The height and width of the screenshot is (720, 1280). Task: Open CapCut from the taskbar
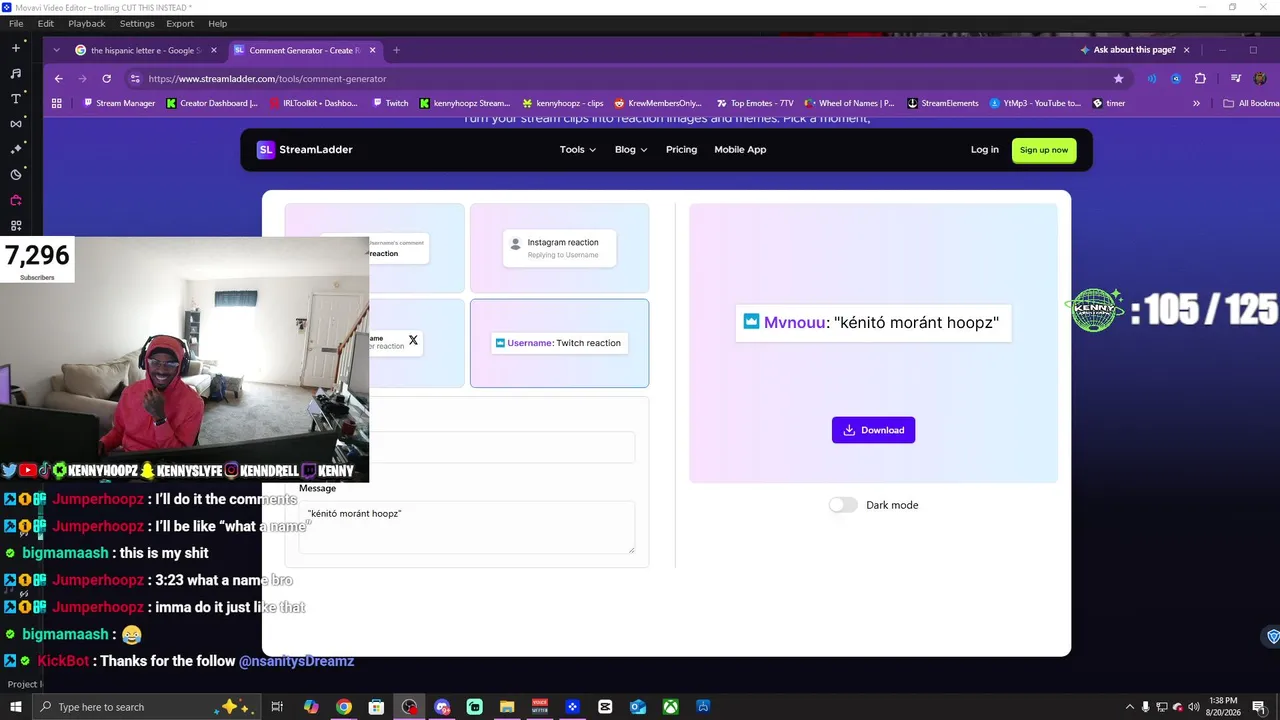coord(605,707)
